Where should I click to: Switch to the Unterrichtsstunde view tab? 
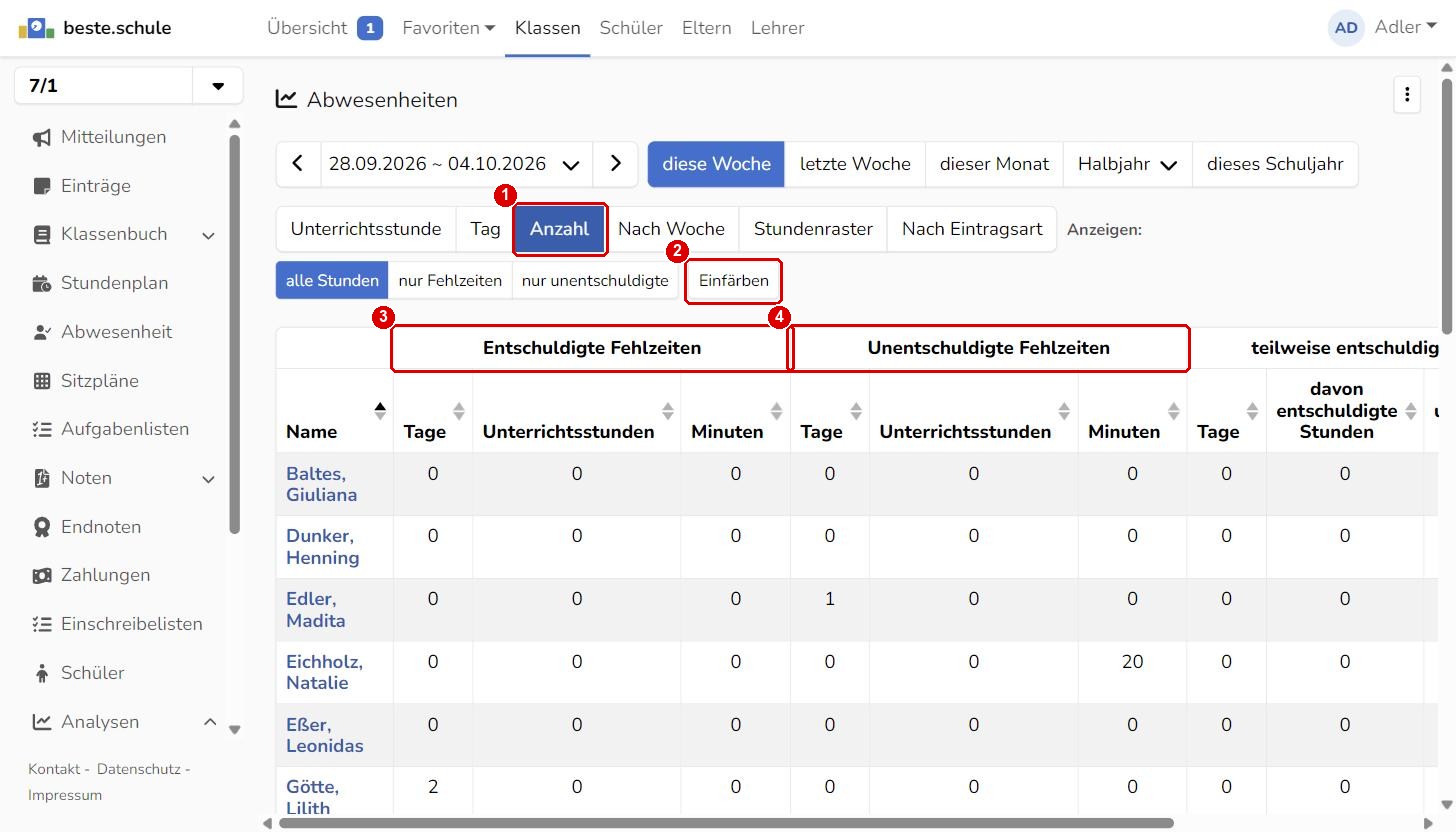pos(366,229)
